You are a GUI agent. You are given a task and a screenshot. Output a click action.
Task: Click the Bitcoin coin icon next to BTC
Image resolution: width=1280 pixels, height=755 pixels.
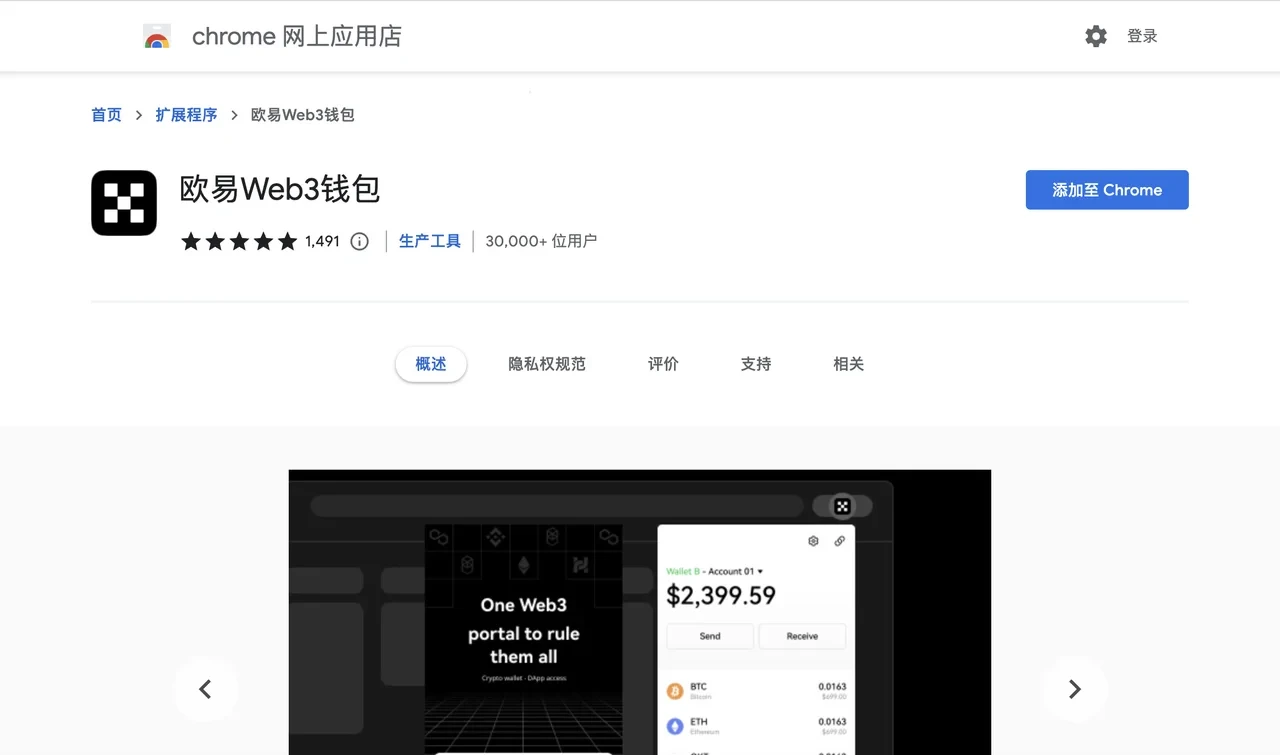coord(676,691)
